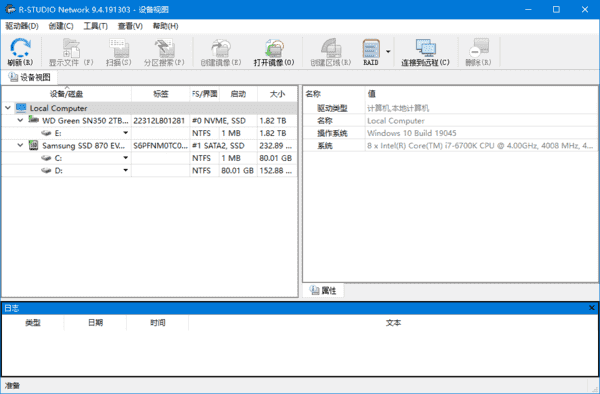Click the '#1 SATA2, SSD' cell
Viewport: 600px width, 394px height.
click(218, 146)
